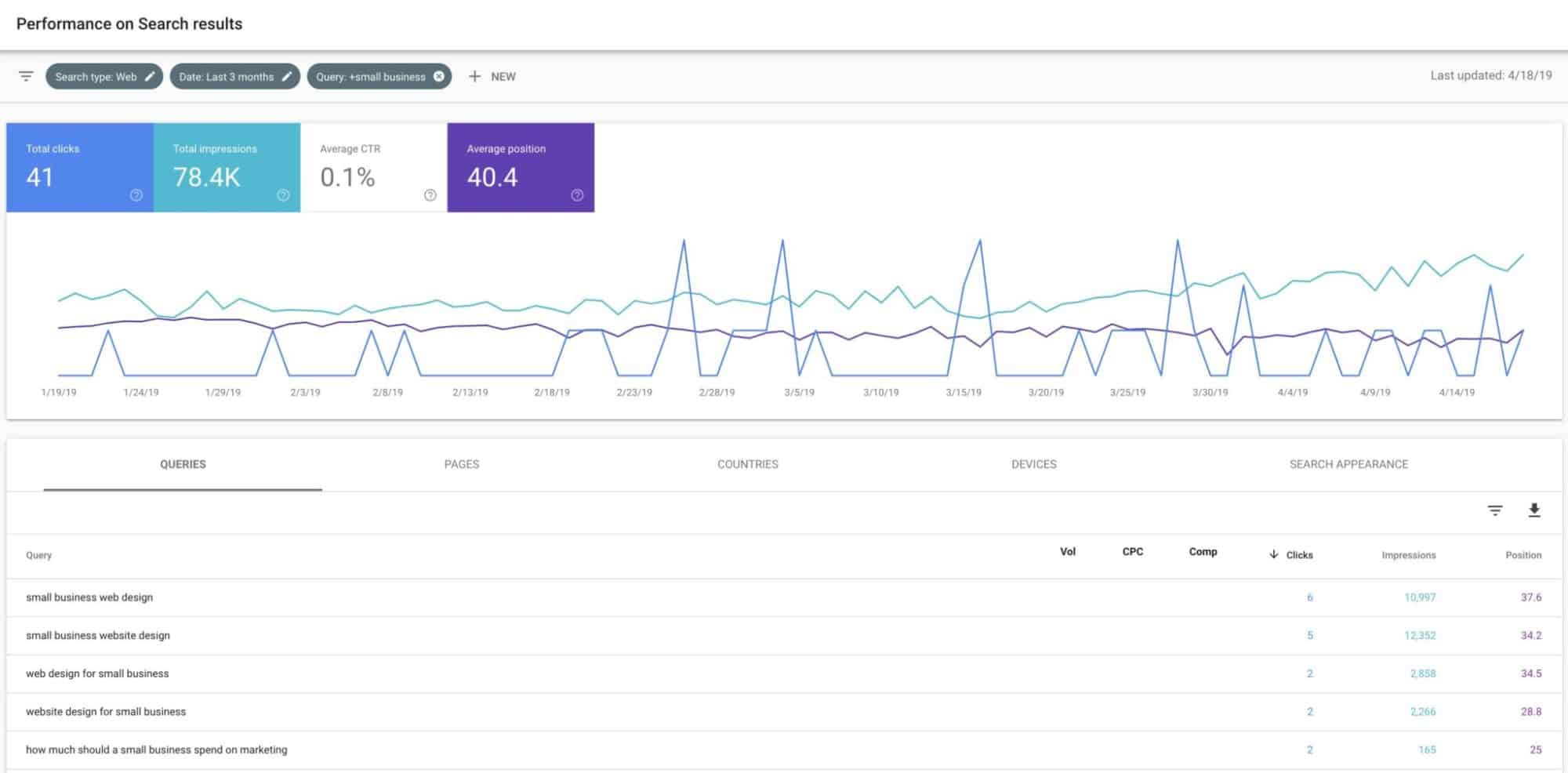Edit the Date Last 3 months filter pencil
This screenshot has width=1568, height=773.
coord(286,76)
